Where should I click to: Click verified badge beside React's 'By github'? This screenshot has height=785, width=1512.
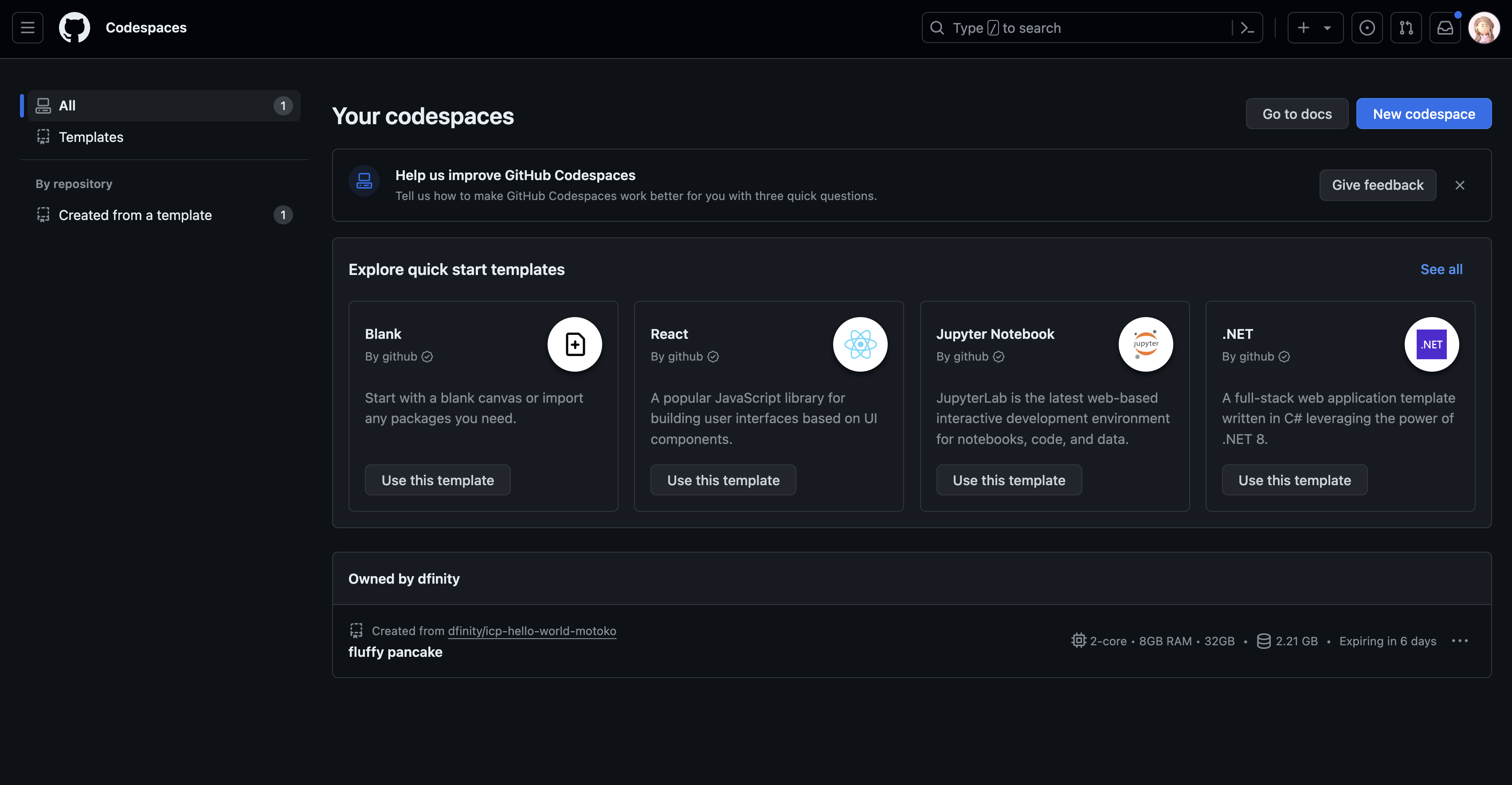coord(713,357)
